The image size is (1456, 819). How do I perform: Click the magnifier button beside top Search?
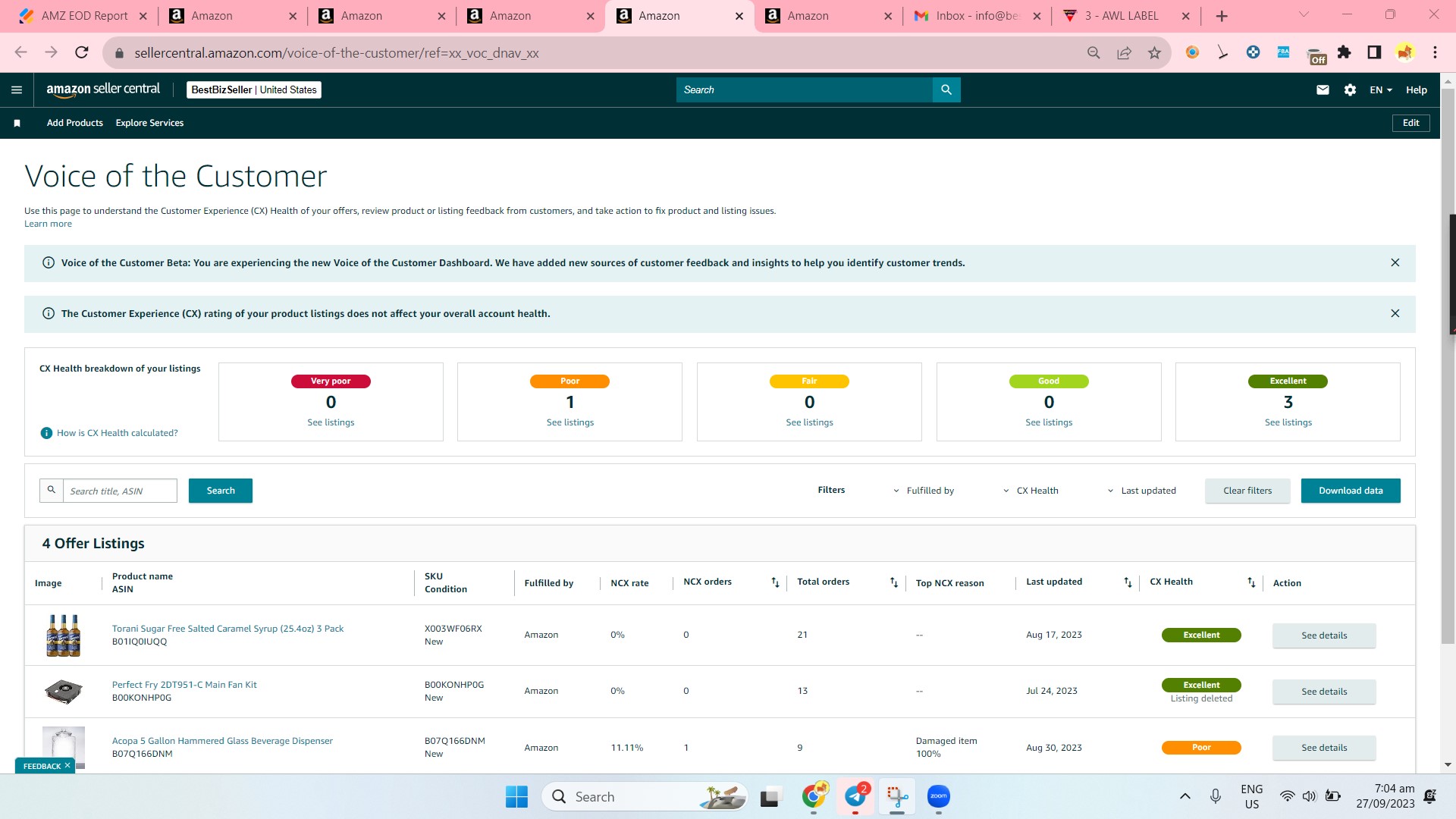coord(946,89)
